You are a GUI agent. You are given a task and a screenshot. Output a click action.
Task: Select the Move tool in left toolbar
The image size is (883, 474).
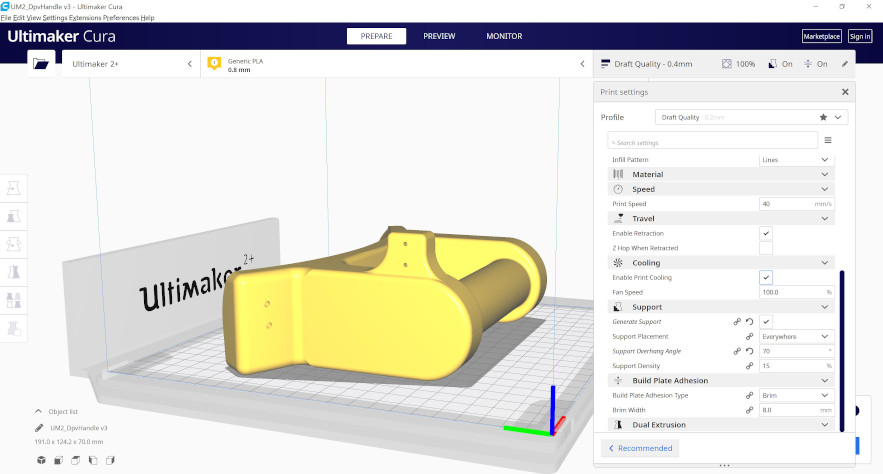[14, 188]
